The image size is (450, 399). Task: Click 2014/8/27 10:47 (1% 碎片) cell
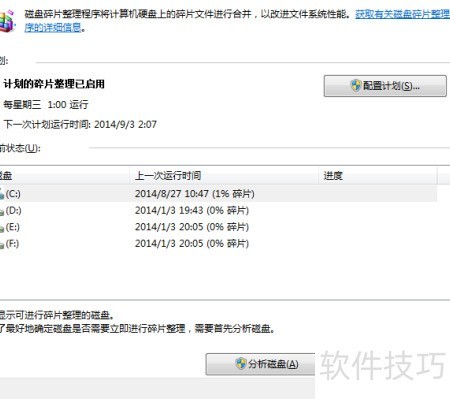click(195, 194)
